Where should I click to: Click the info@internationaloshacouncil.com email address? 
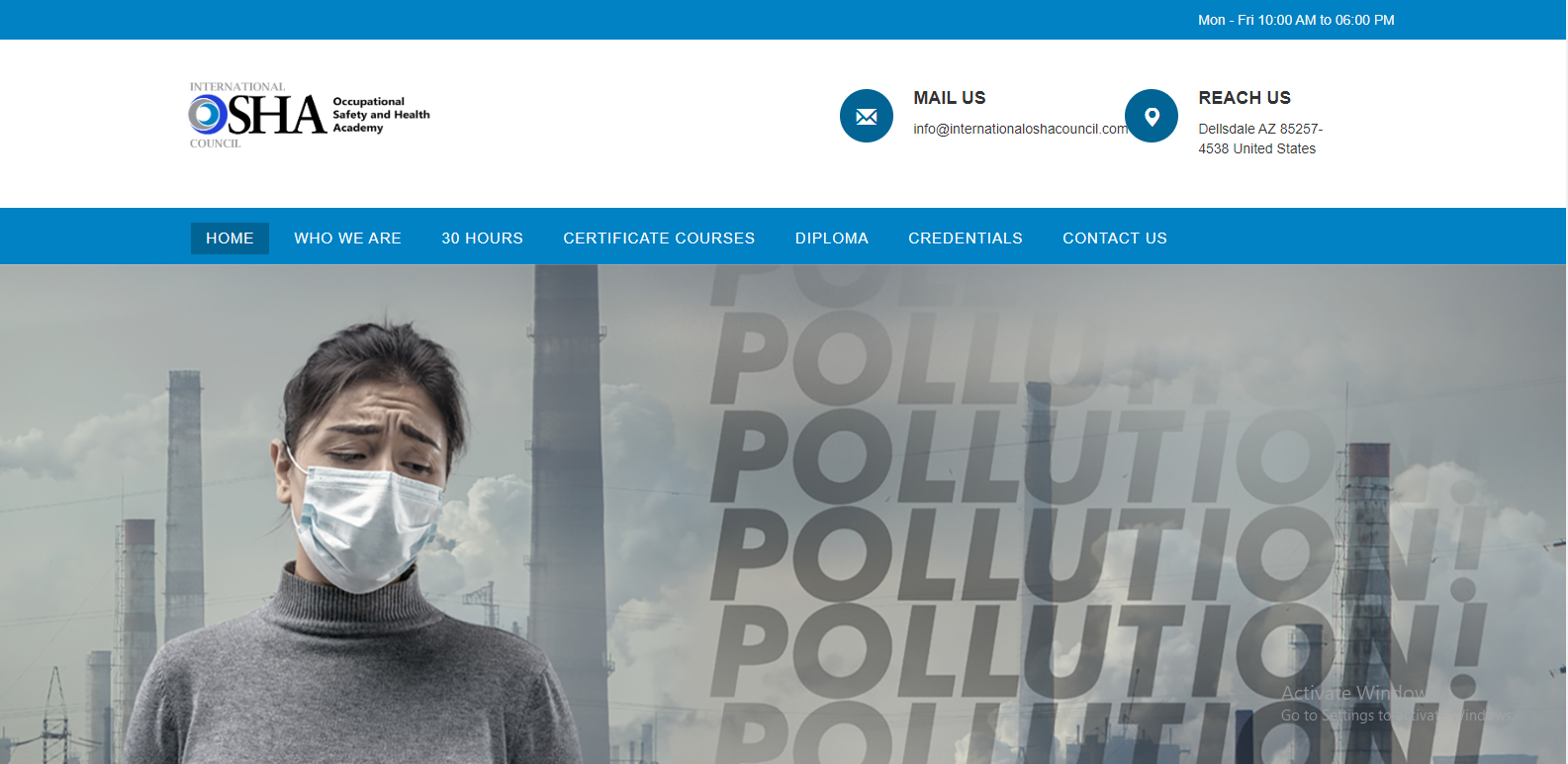coord(1021,129)
